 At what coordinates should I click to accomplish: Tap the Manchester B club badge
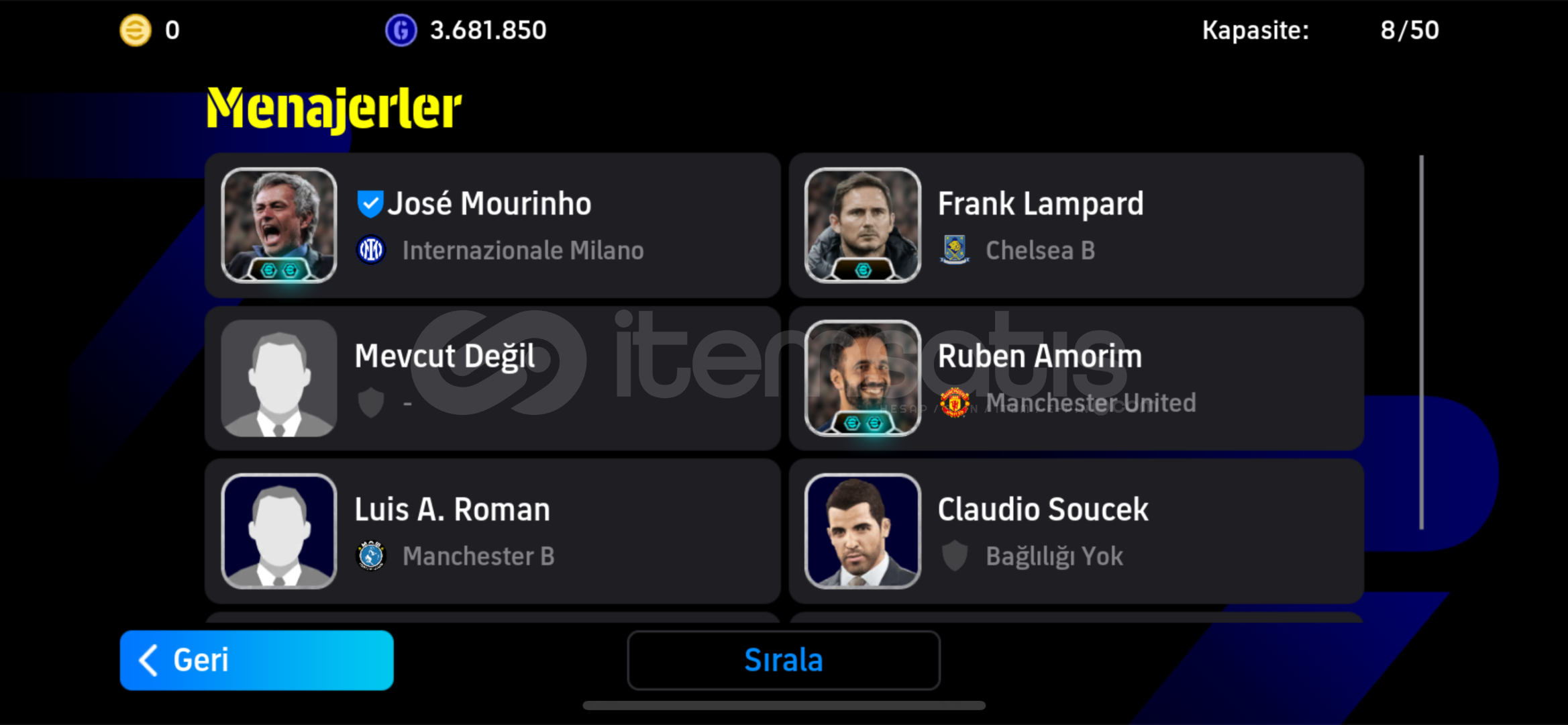pyautogui.click(x=370, y=556)
